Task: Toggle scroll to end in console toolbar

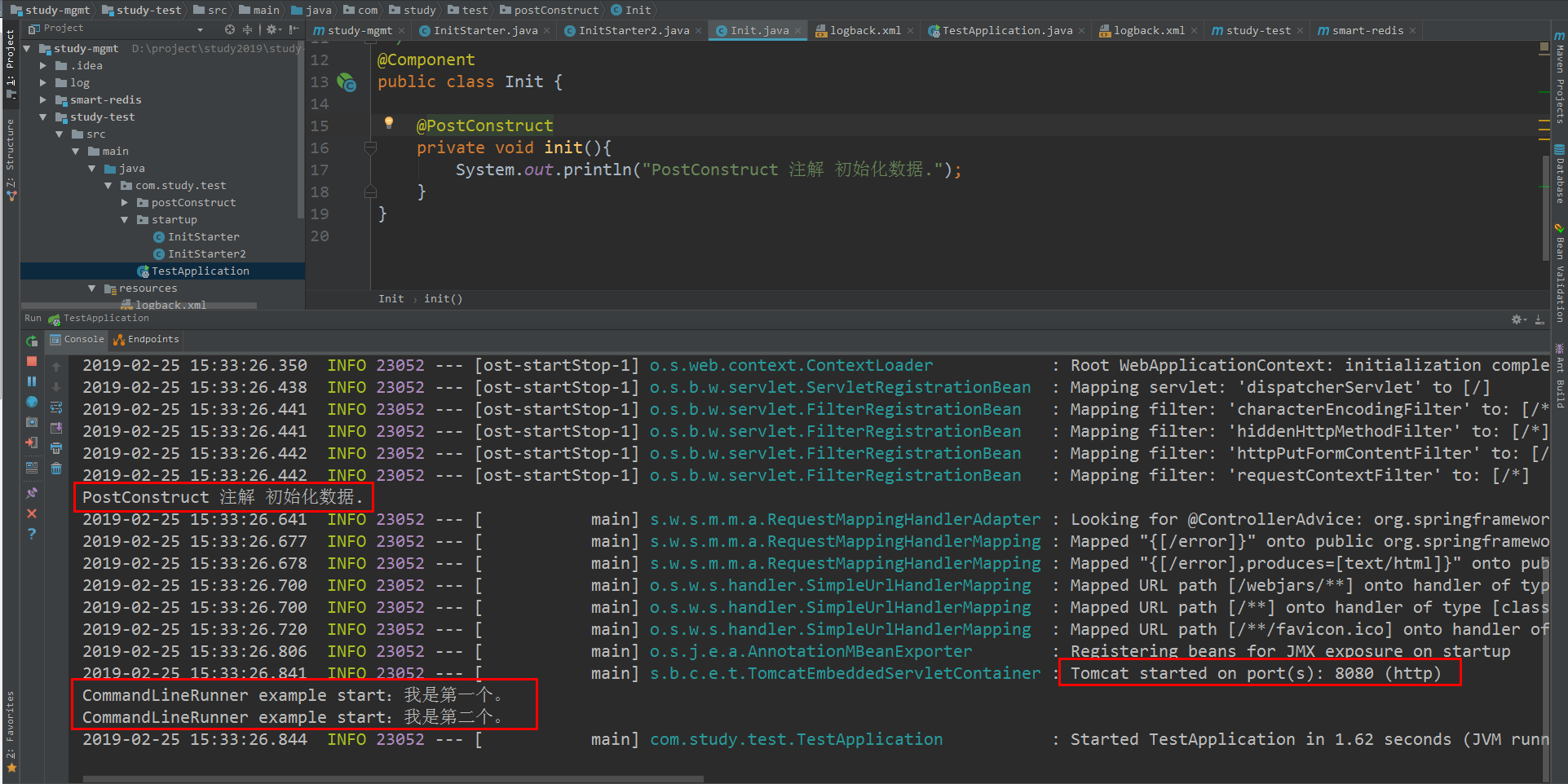Action: pos(56,428)
